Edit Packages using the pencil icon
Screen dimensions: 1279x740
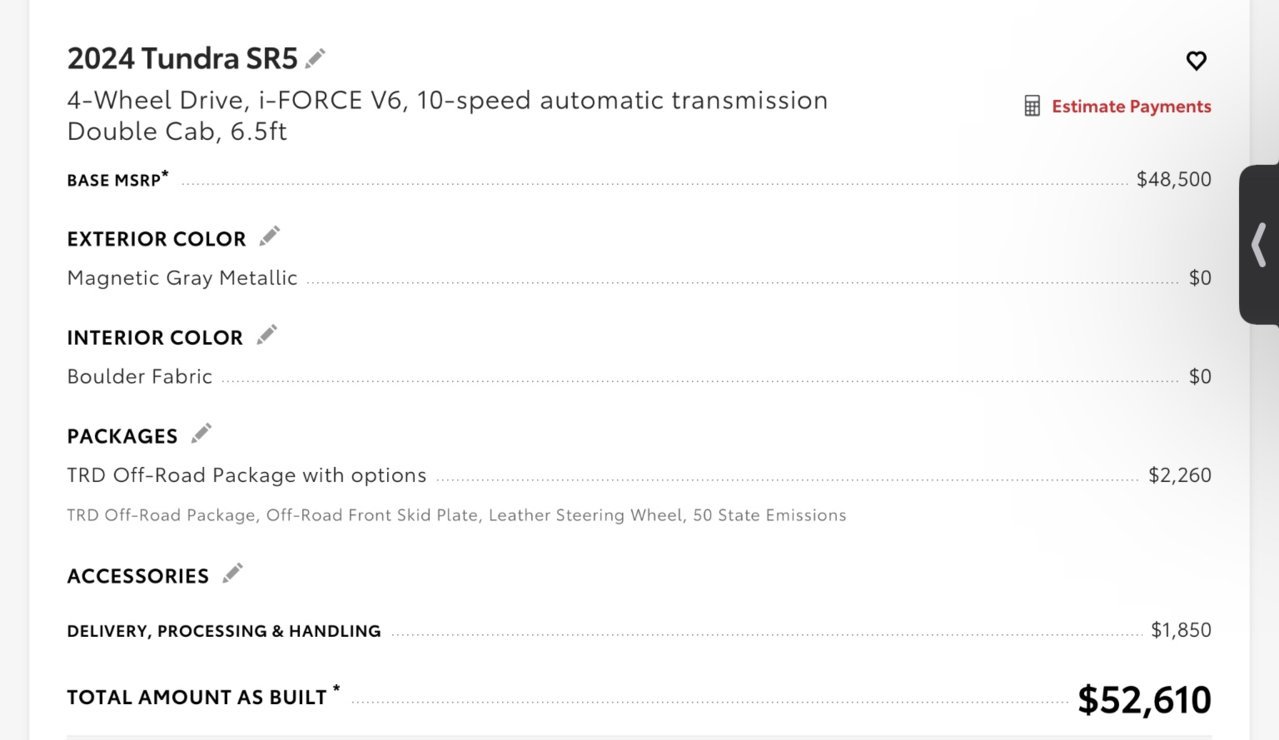click(x=201, y=433)
